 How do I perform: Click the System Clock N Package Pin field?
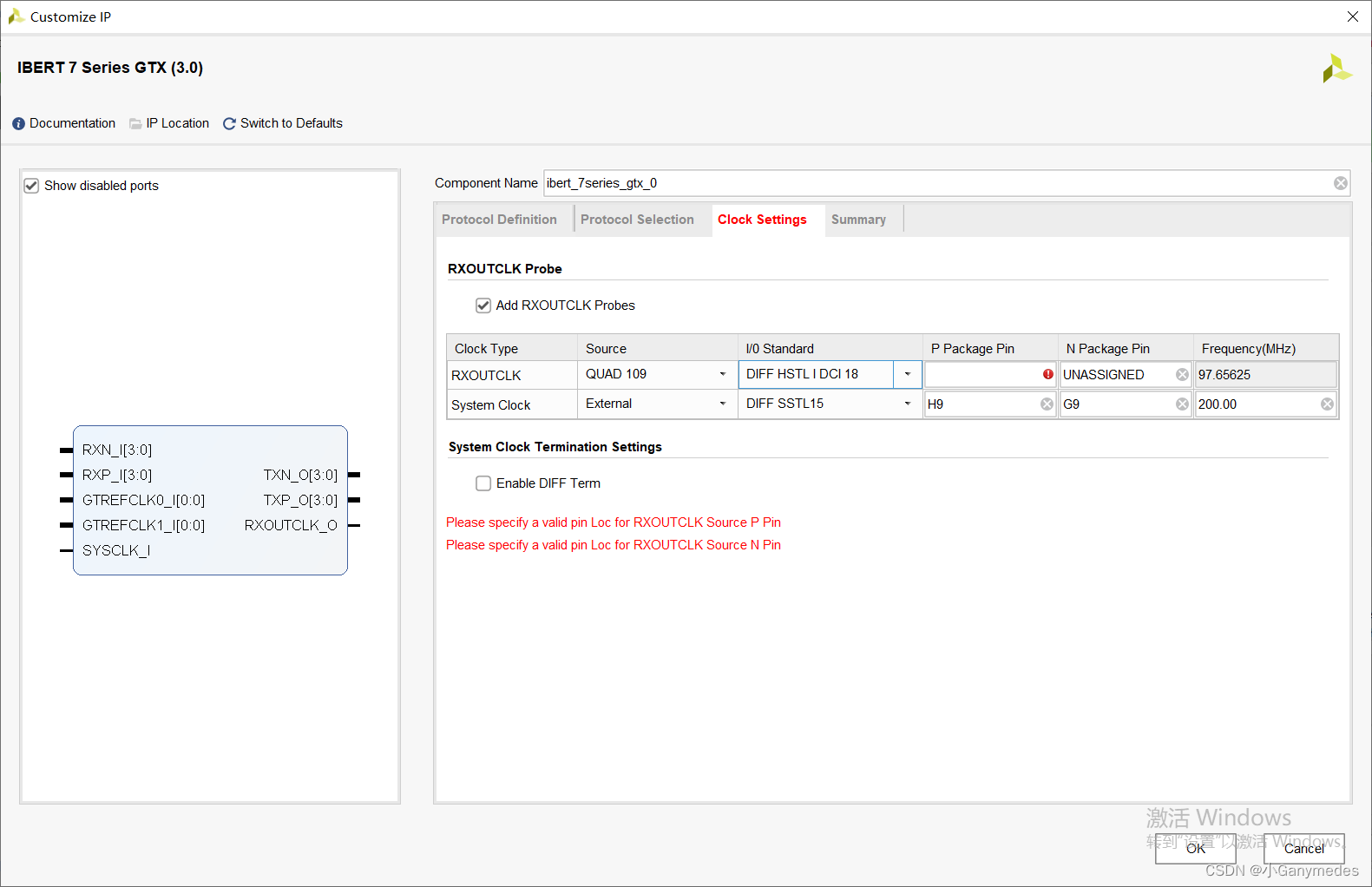1125,404
